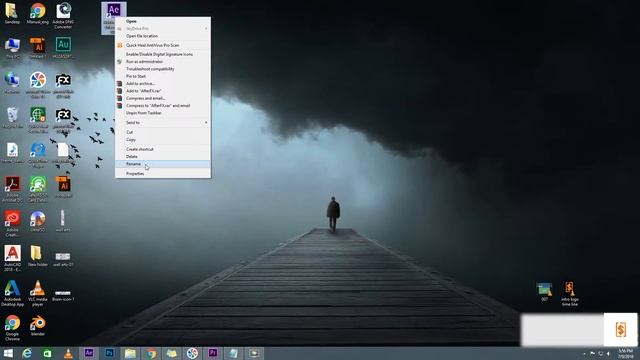The height and width of the screenshot is (360, 640).
Task: Open the Adobe DNG Converter desktop icon
Action: [x=63, y=16]
